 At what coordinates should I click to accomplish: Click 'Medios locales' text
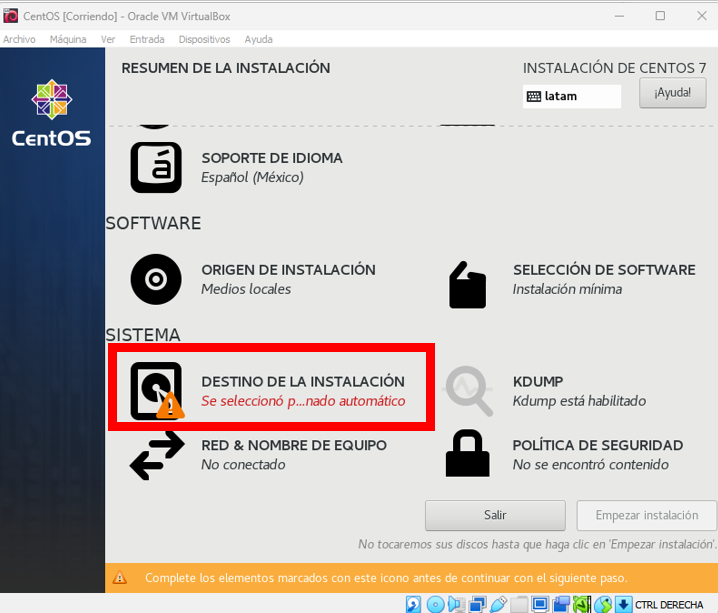click(x=246, y=289)
